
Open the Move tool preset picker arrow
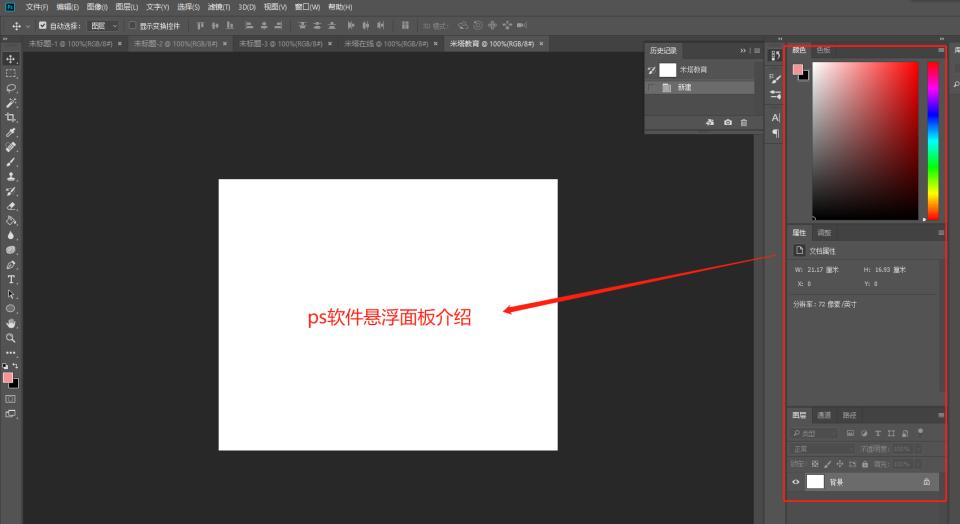point(28,26)
